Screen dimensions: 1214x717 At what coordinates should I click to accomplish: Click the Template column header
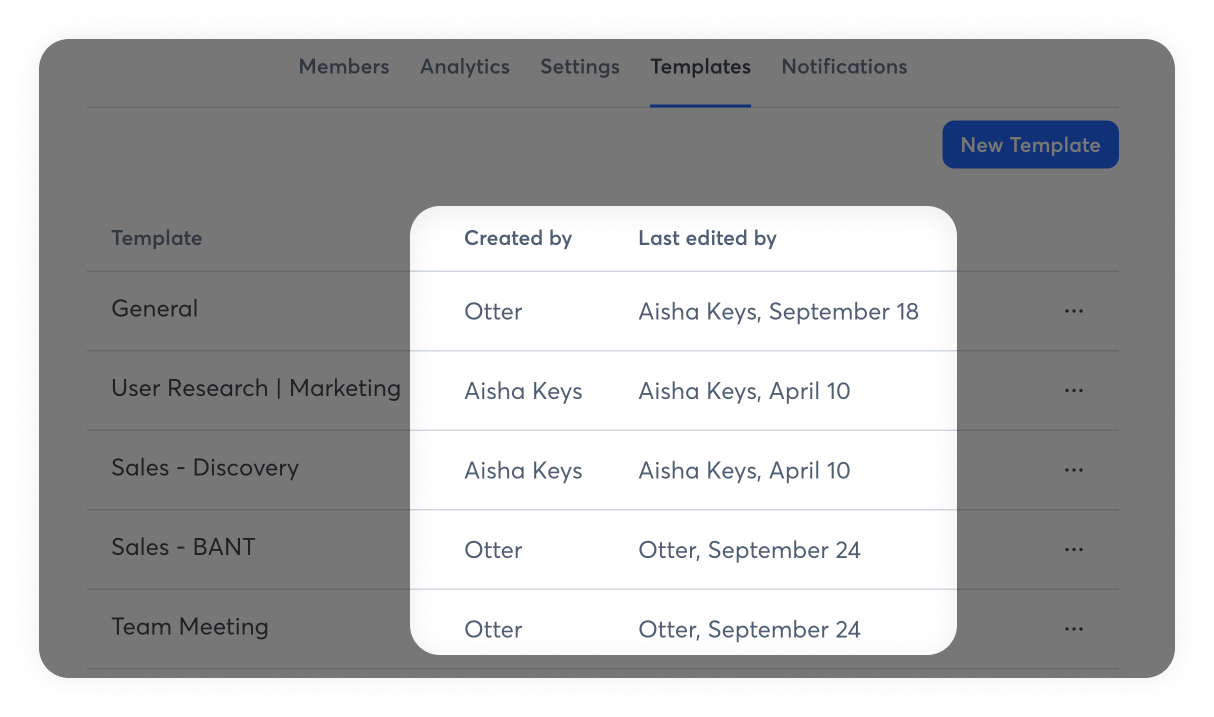click(x=157, y=238)
